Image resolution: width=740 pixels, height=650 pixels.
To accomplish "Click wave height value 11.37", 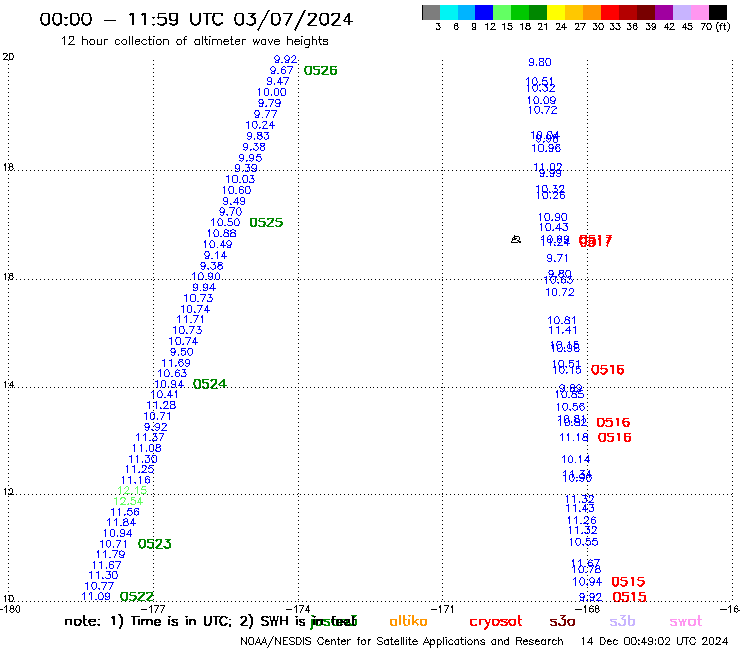I will [x=150, y=438].
